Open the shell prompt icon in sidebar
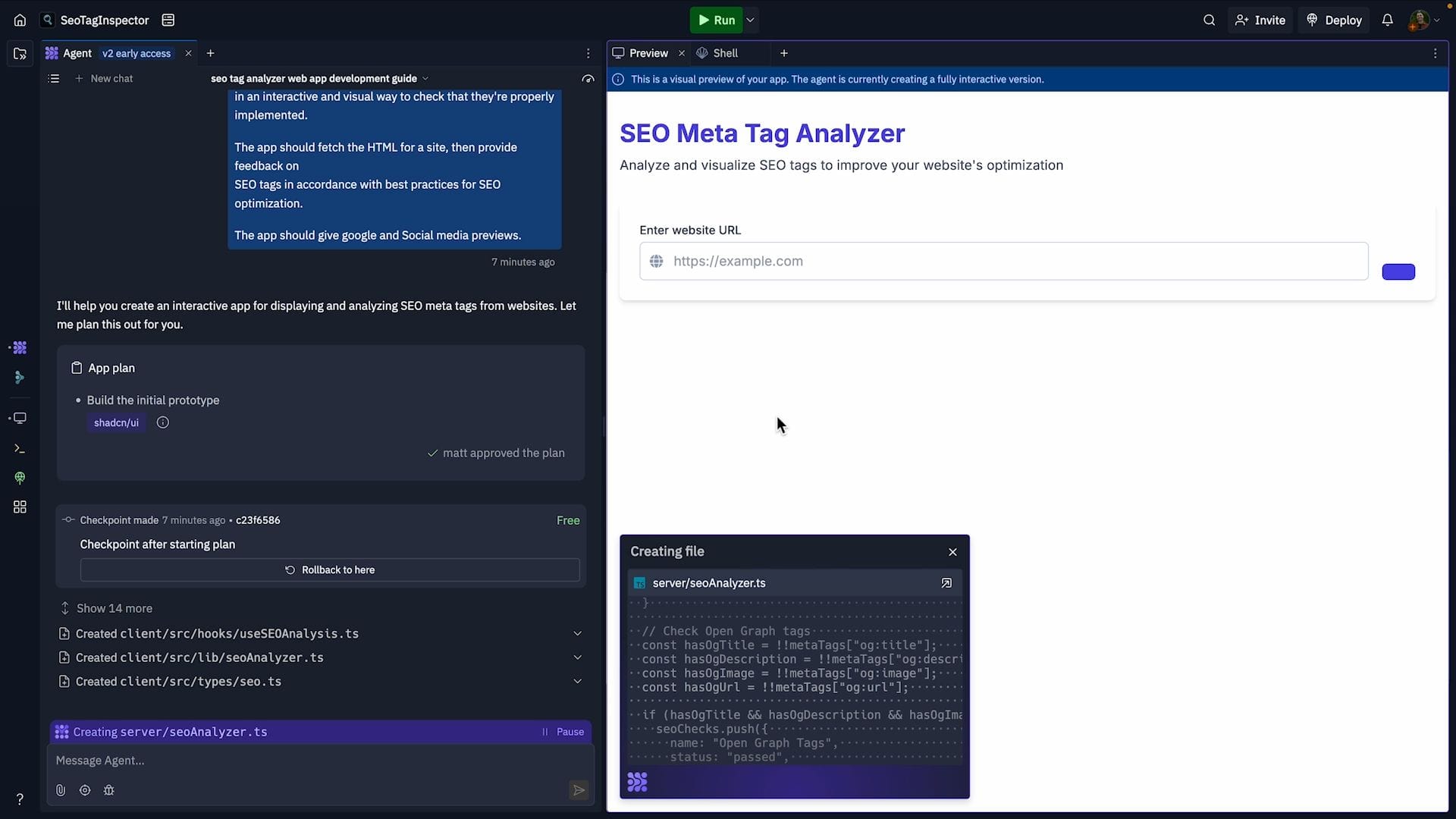Screen dimensions: 1456x819 (20, 449)
